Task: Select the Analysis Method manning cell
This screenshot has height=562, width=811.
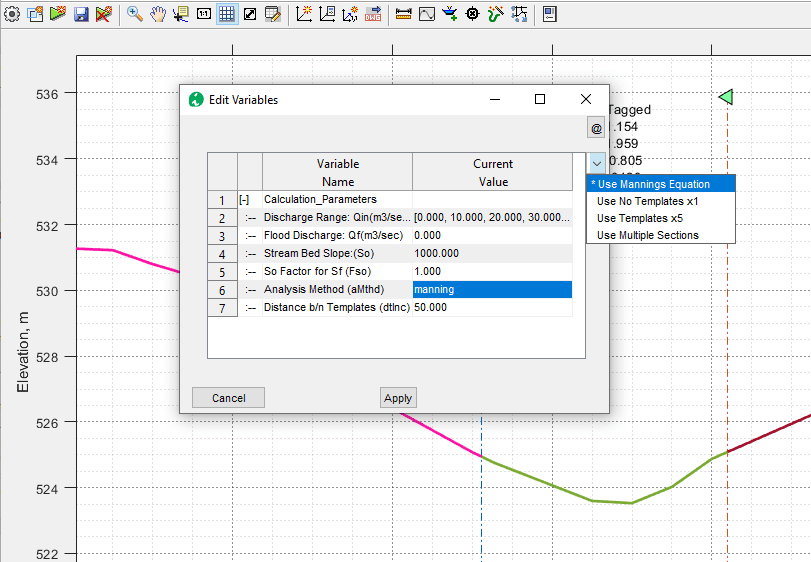Action: 492,290
